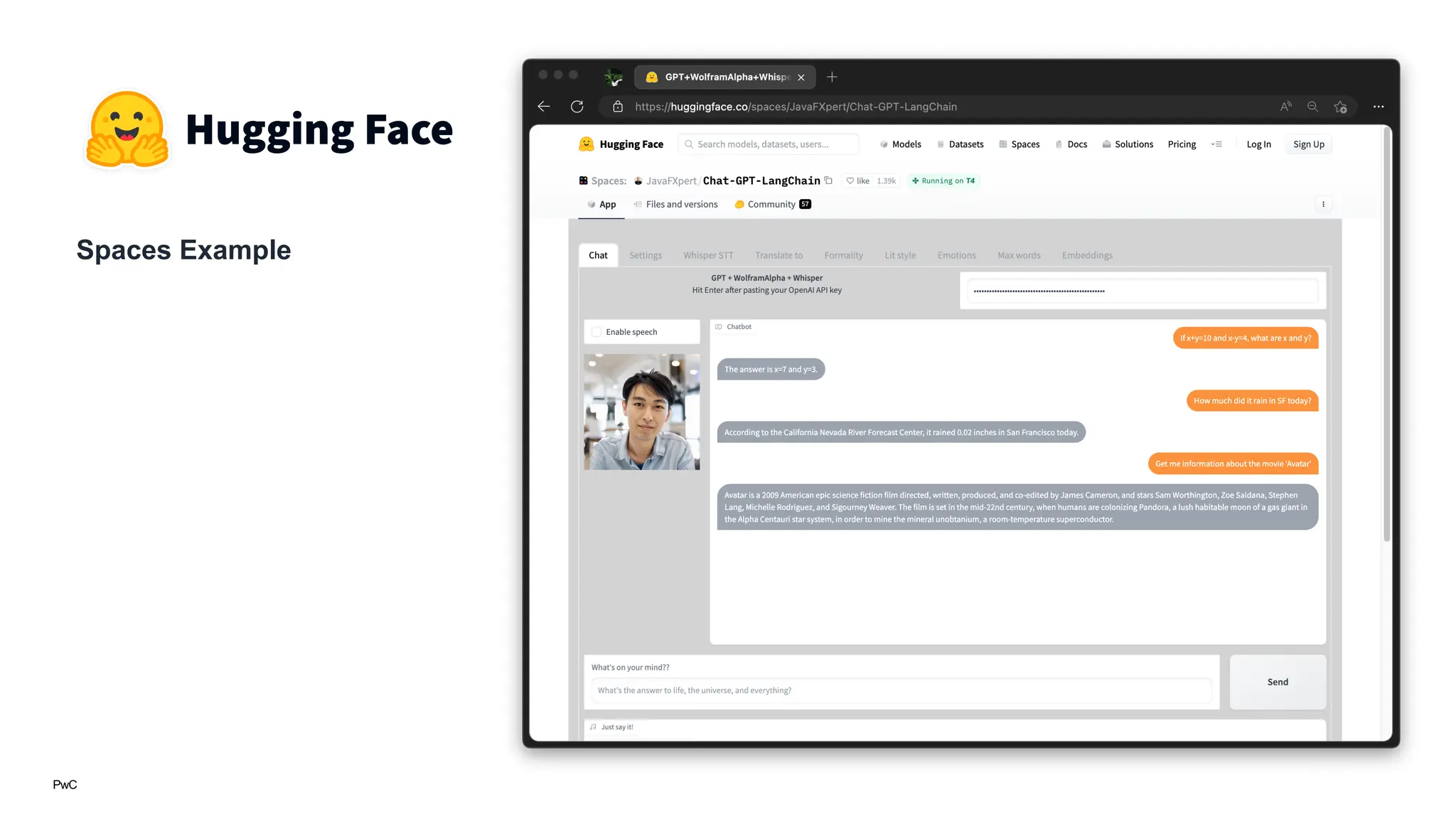Open the Emotions tab
The image size is (1456, 819).
click(956, 255)
